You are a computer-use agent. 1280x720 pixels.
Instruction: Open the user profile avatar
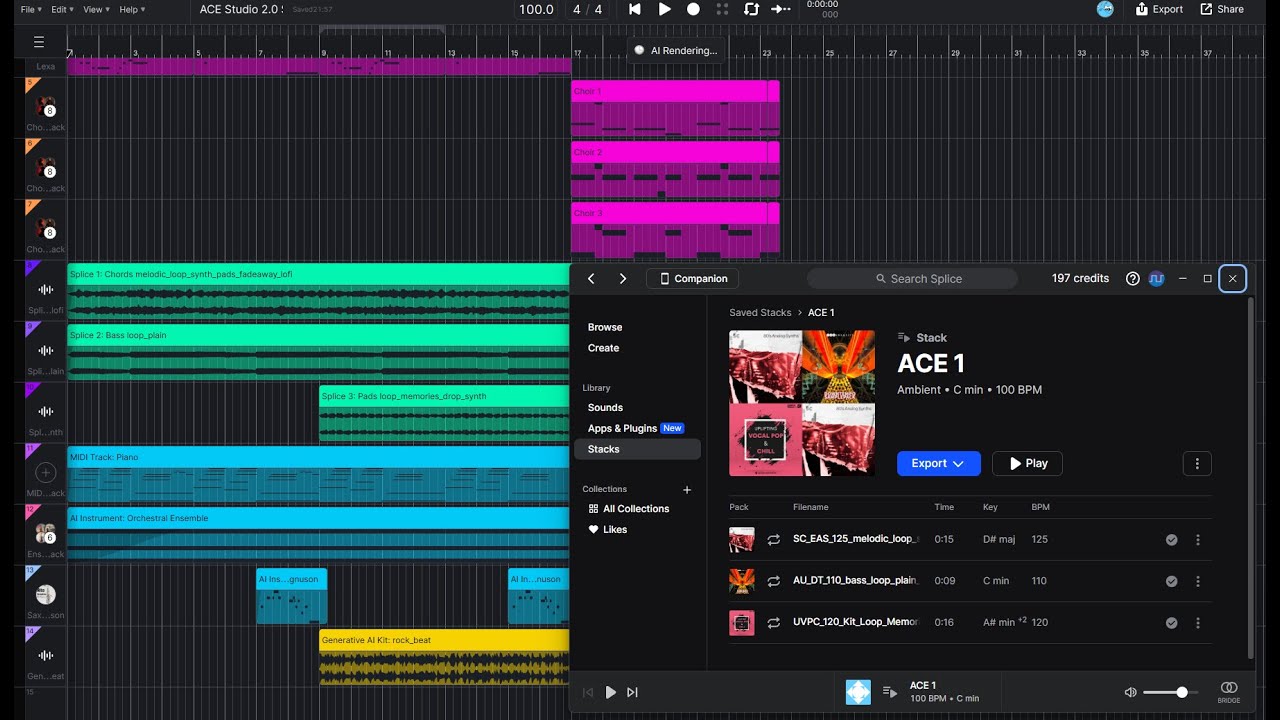(x=1105, y=9)
